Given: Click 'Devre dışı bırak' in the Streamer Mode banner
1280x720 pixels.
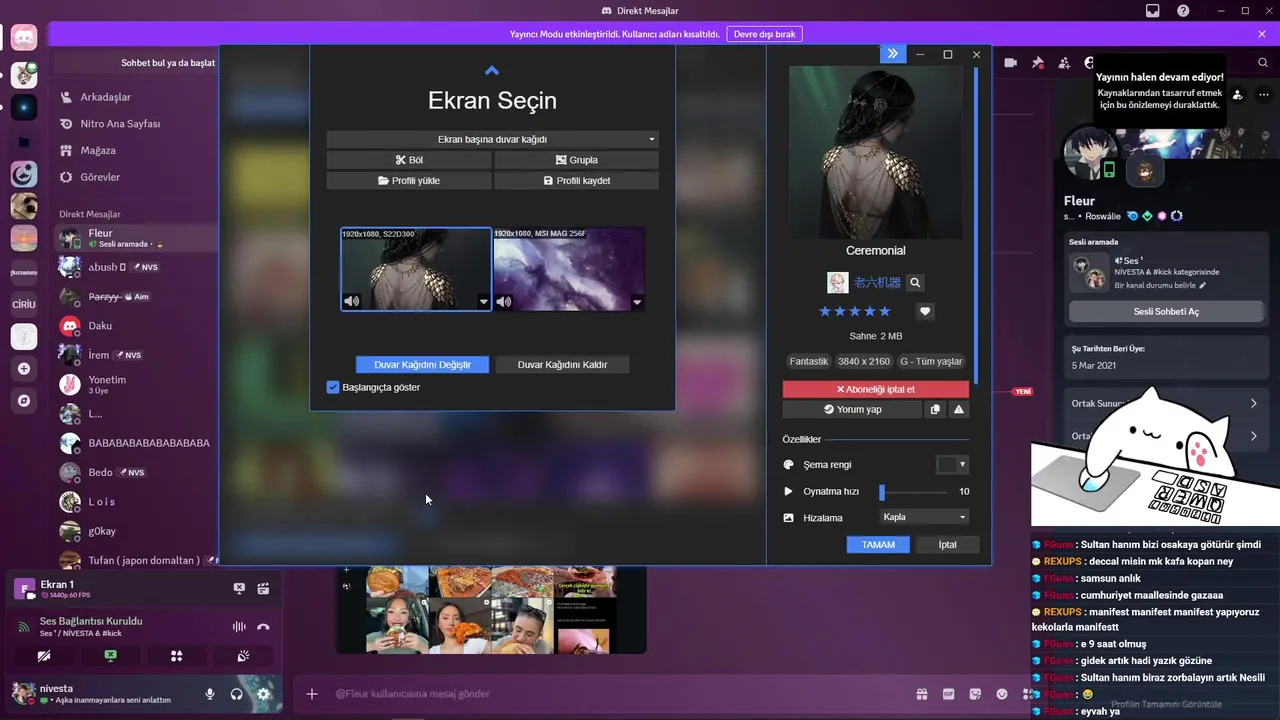Looking at the screenshot, I should (764, 34).
